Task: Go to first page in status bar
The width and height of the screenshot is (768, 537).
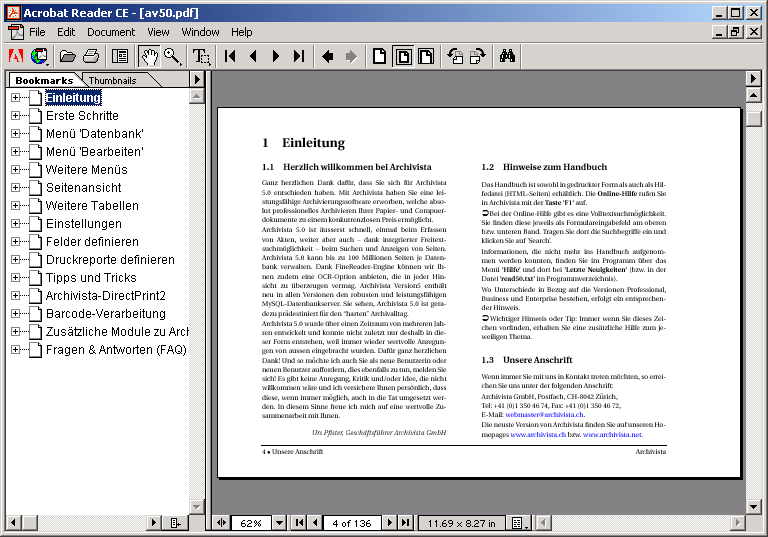Action: (x=299, y=523)
